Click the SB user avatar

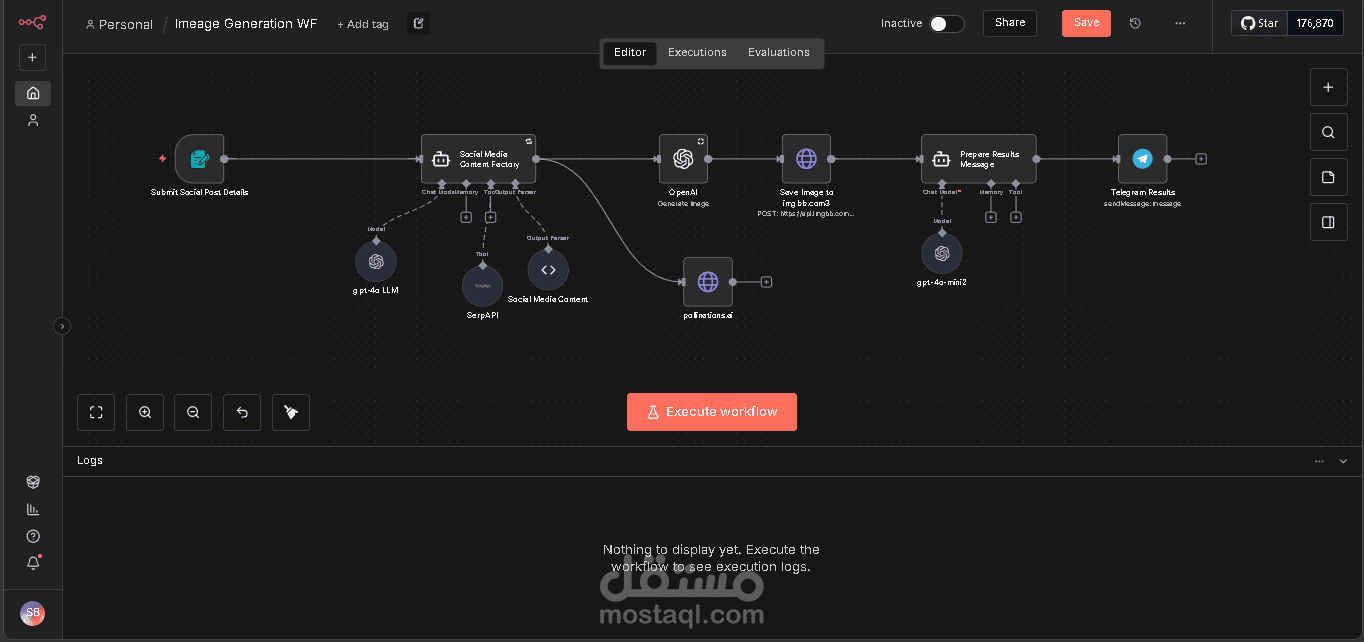33,613
